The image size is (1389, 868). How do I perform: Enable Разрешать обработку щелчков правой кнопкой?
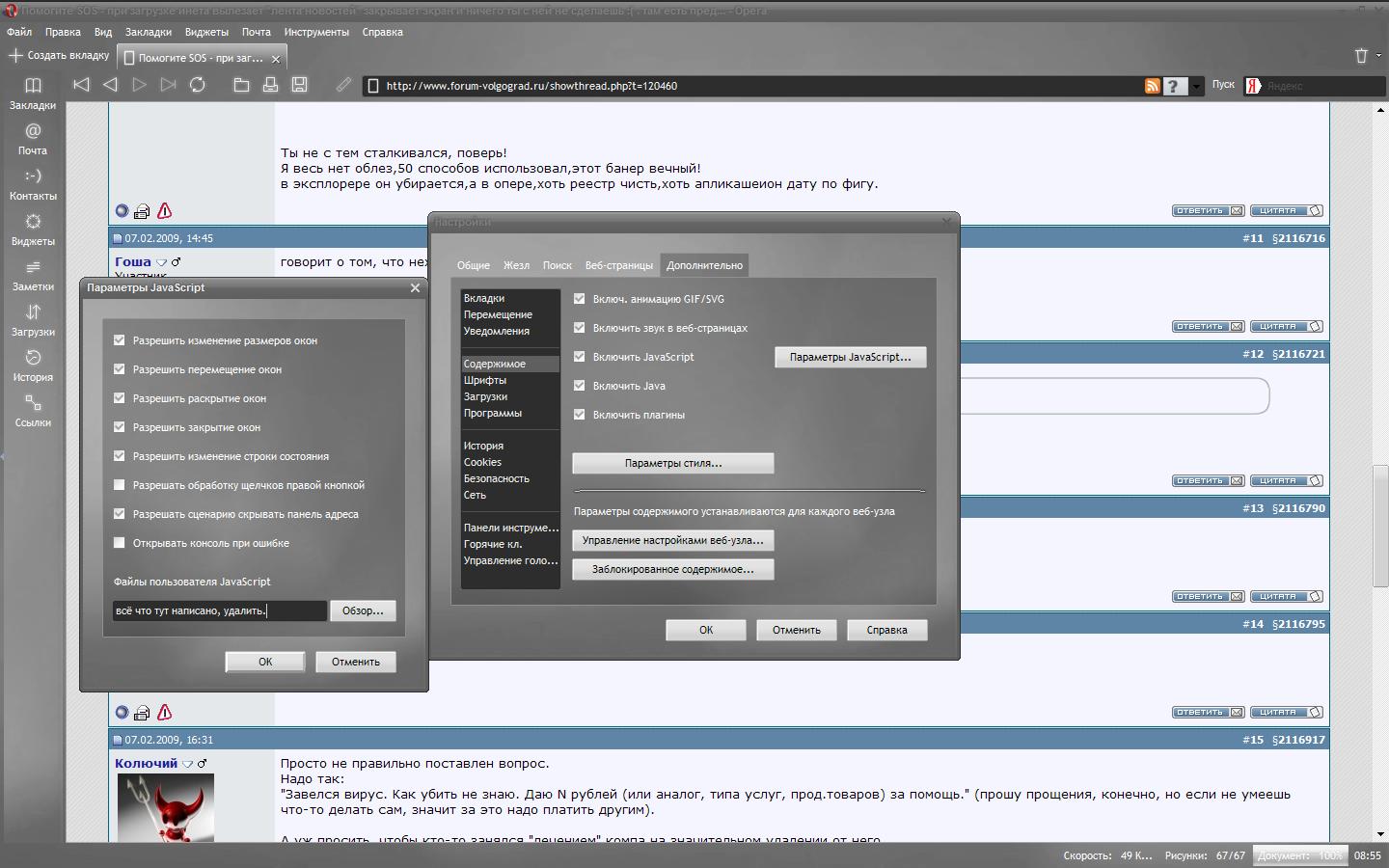pos(120,485)
